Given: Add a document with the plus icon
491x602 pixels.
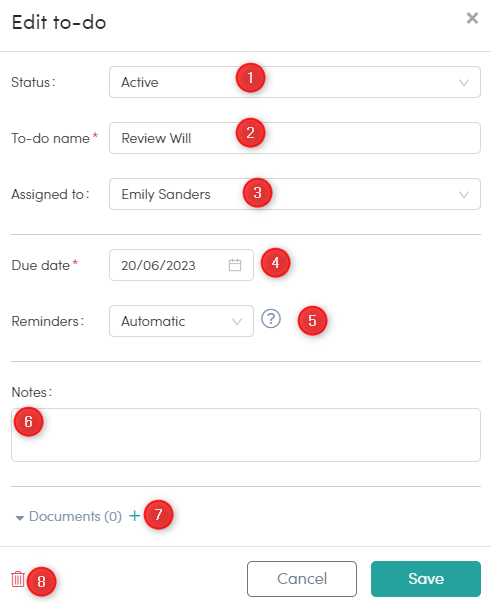Looking at the screenshot, I should (x=134, y=516).
